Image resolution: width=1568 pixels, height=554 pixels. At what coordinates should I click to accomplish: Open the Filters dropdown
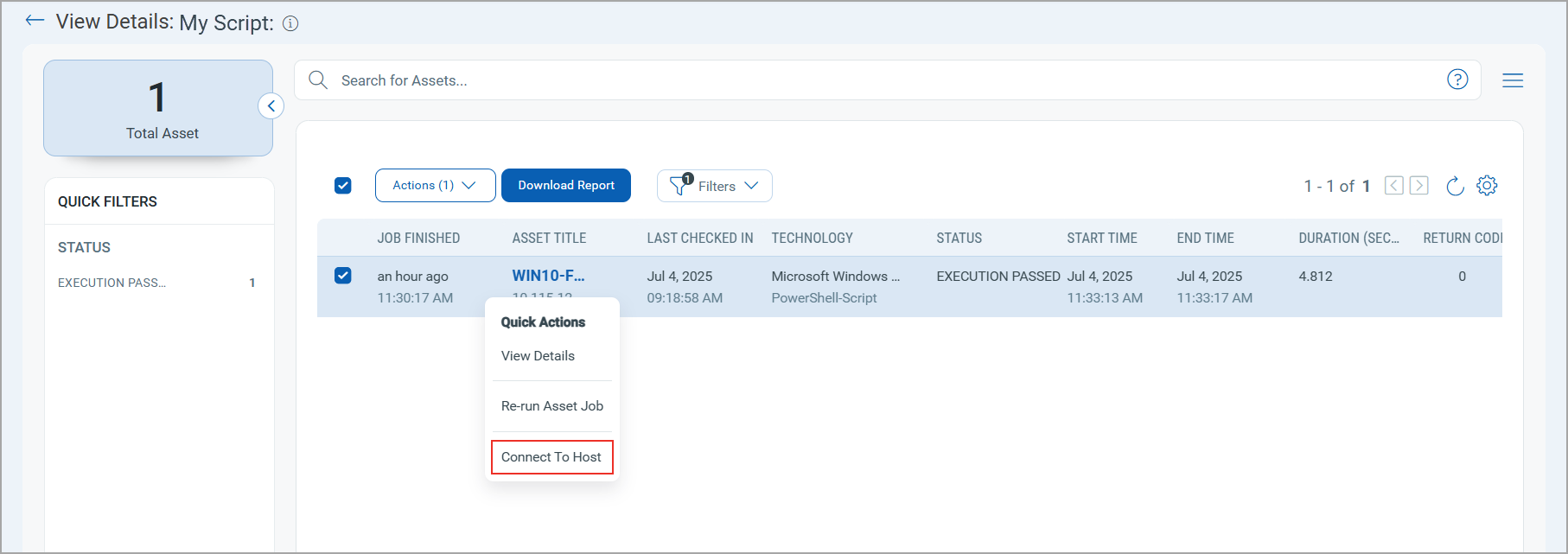[715, 186]
